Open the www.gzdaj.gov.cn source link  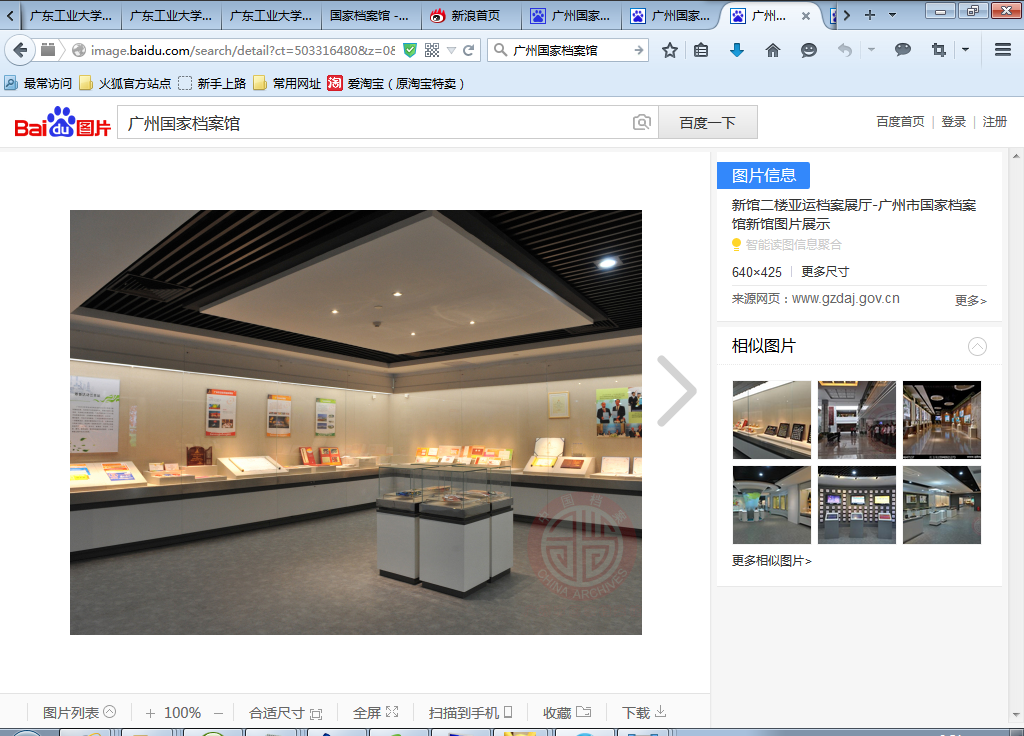pos(845,298)
